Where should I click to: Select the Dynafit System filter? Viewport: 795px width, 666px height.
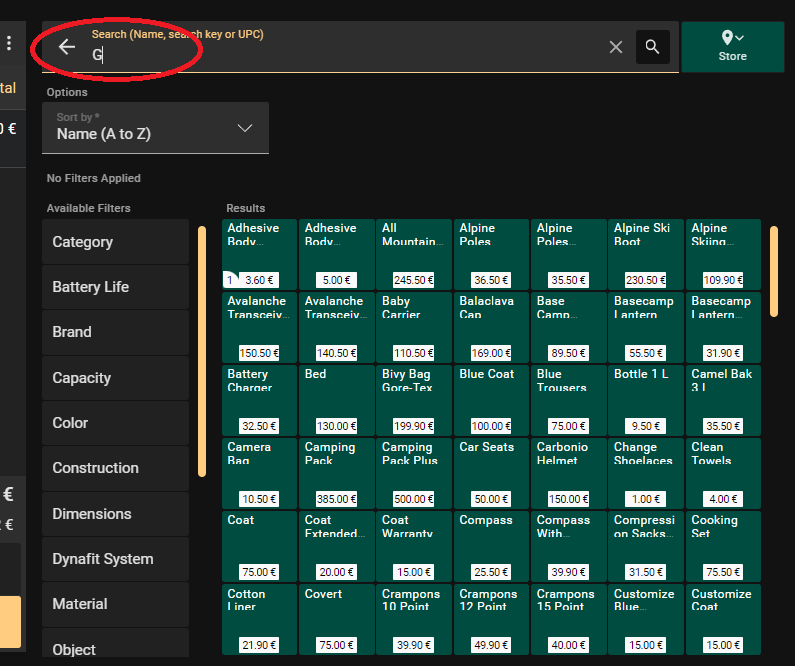point(115,559)
